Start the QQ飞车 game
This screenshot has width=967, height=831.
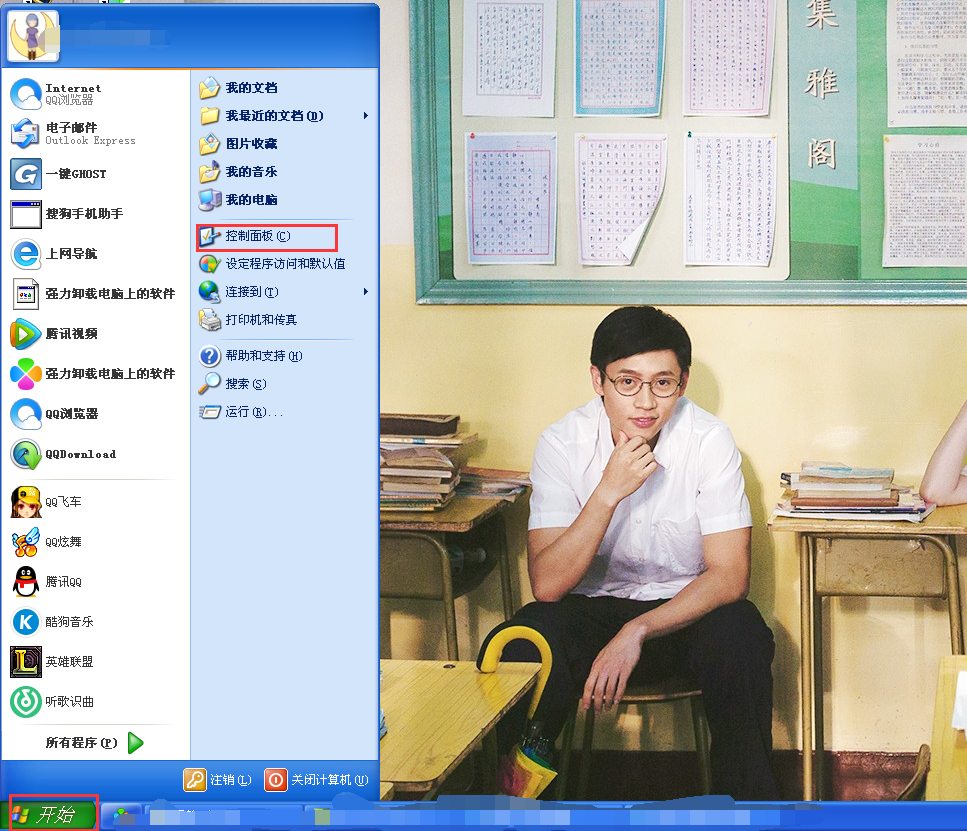point(95,502)
